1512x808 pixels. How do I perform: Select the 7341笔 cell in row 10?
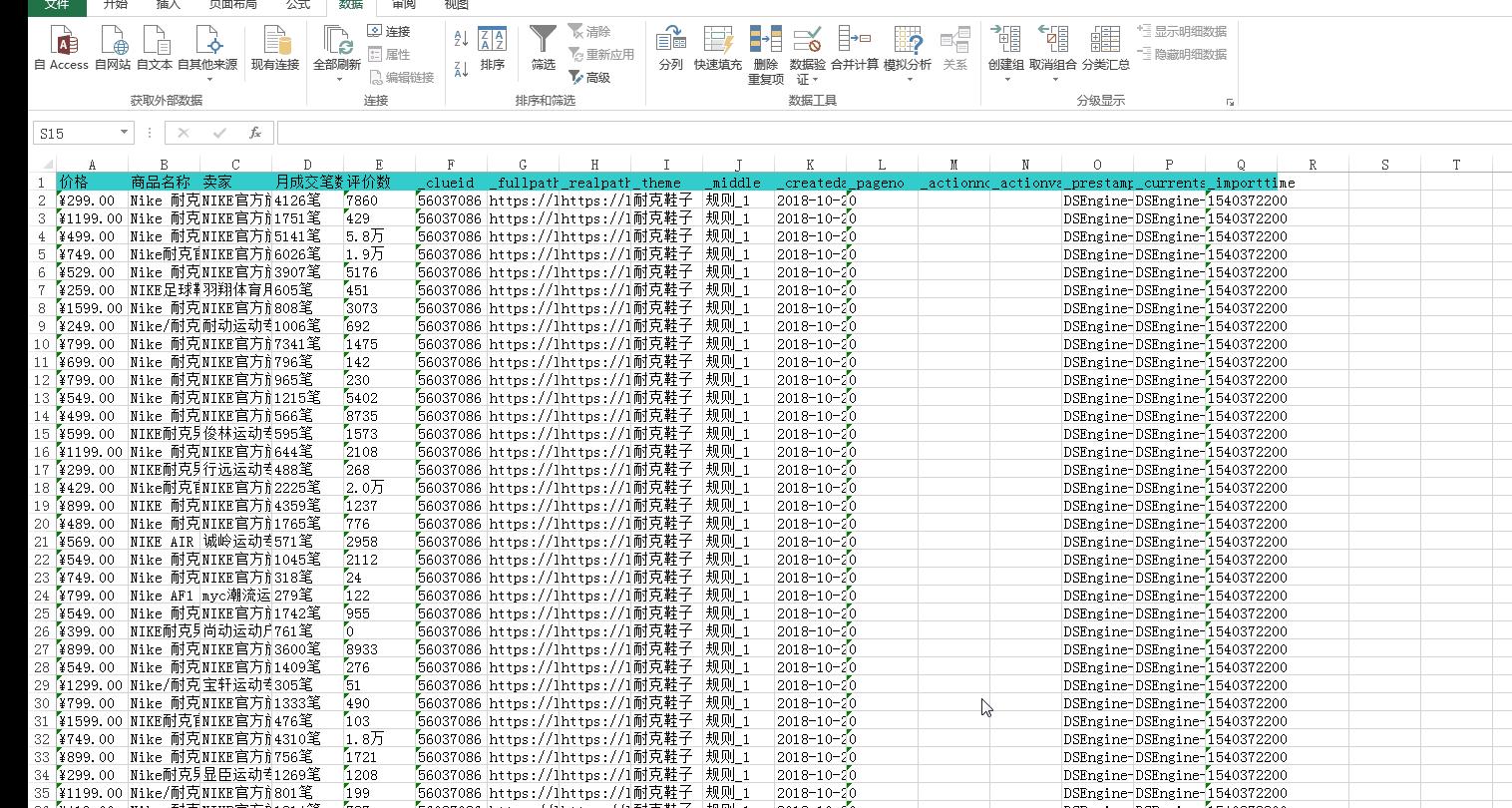coord(308,344)
